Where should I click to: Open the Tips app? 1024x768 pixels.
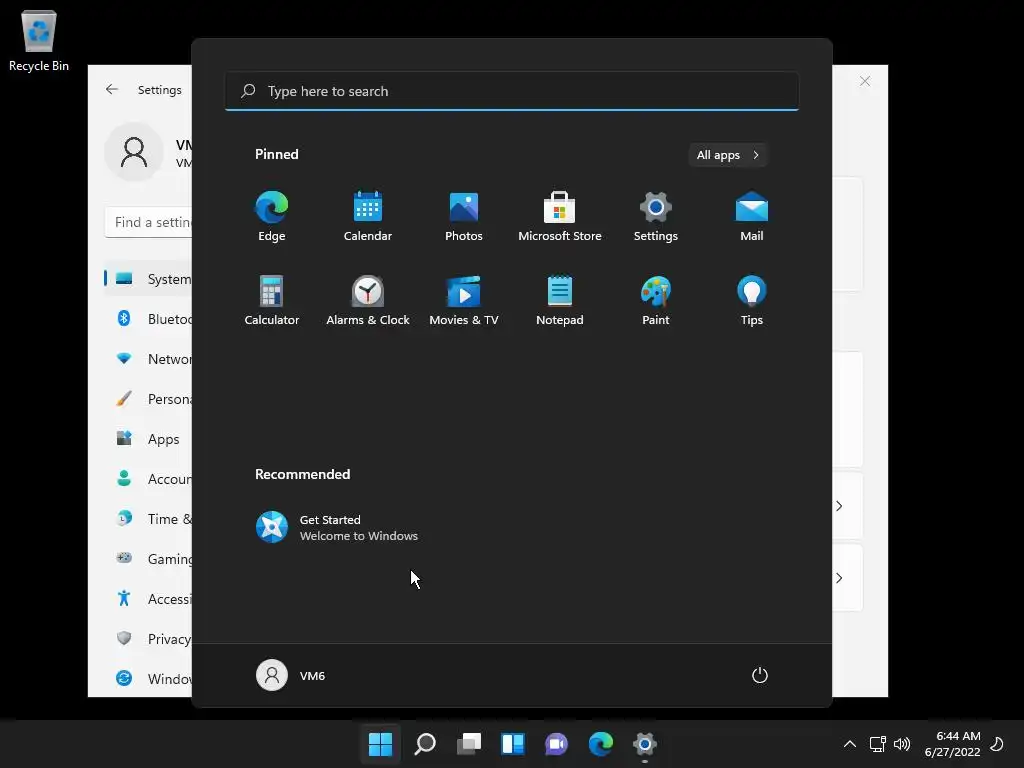click(x=752, y=300)
